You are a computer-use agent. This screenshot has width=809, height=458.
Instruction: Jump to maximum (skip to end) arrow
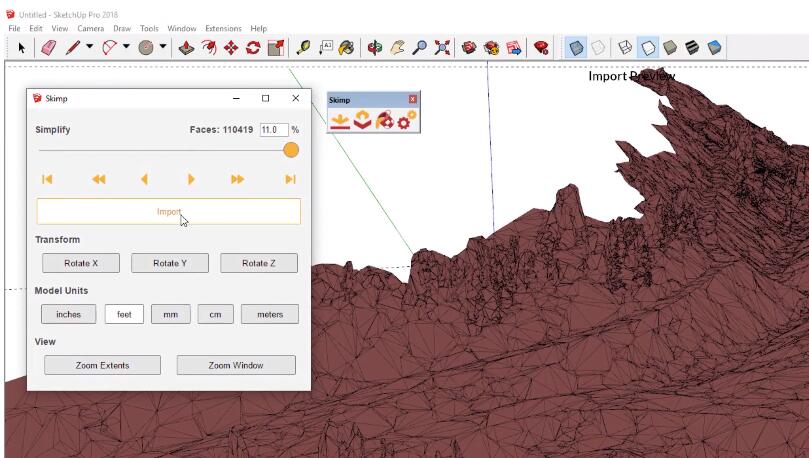tap(290, 179)
